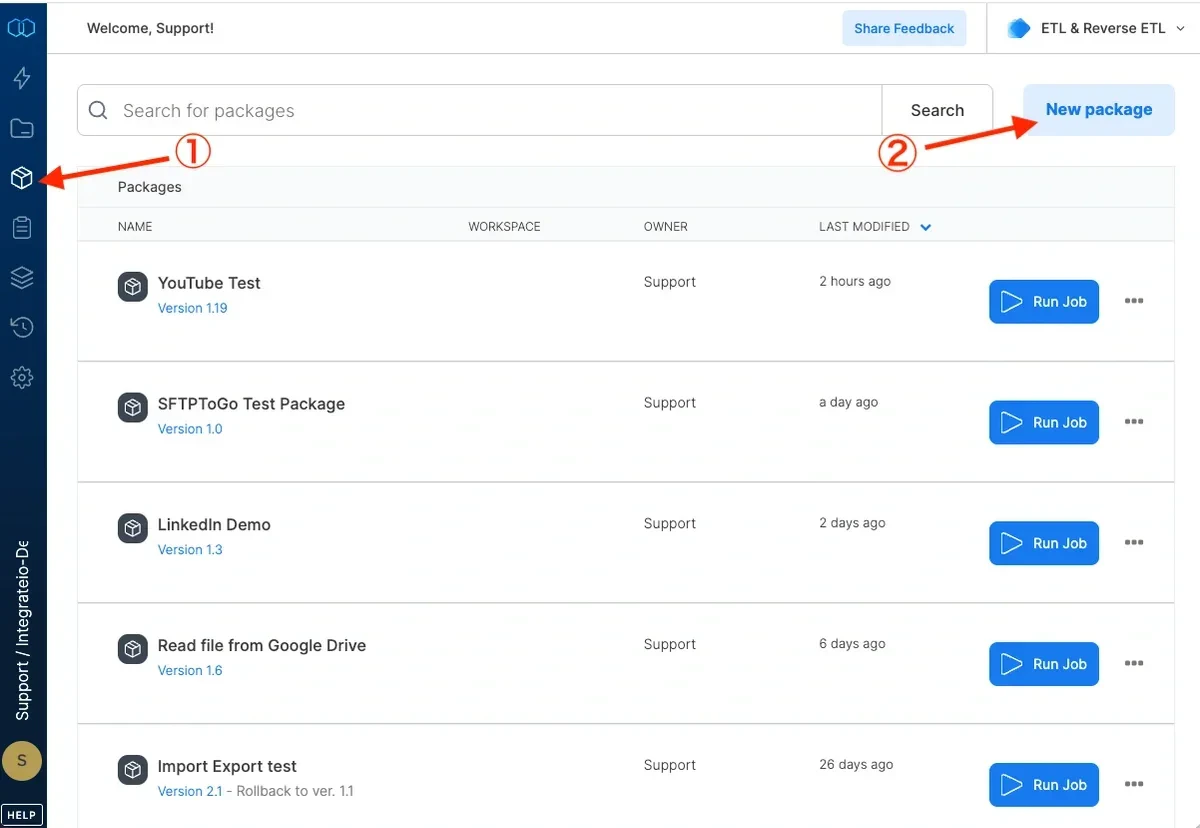Screen dimensions: 1200x828
Task: Click the Share Feedback button
Action: coord(903,28)
